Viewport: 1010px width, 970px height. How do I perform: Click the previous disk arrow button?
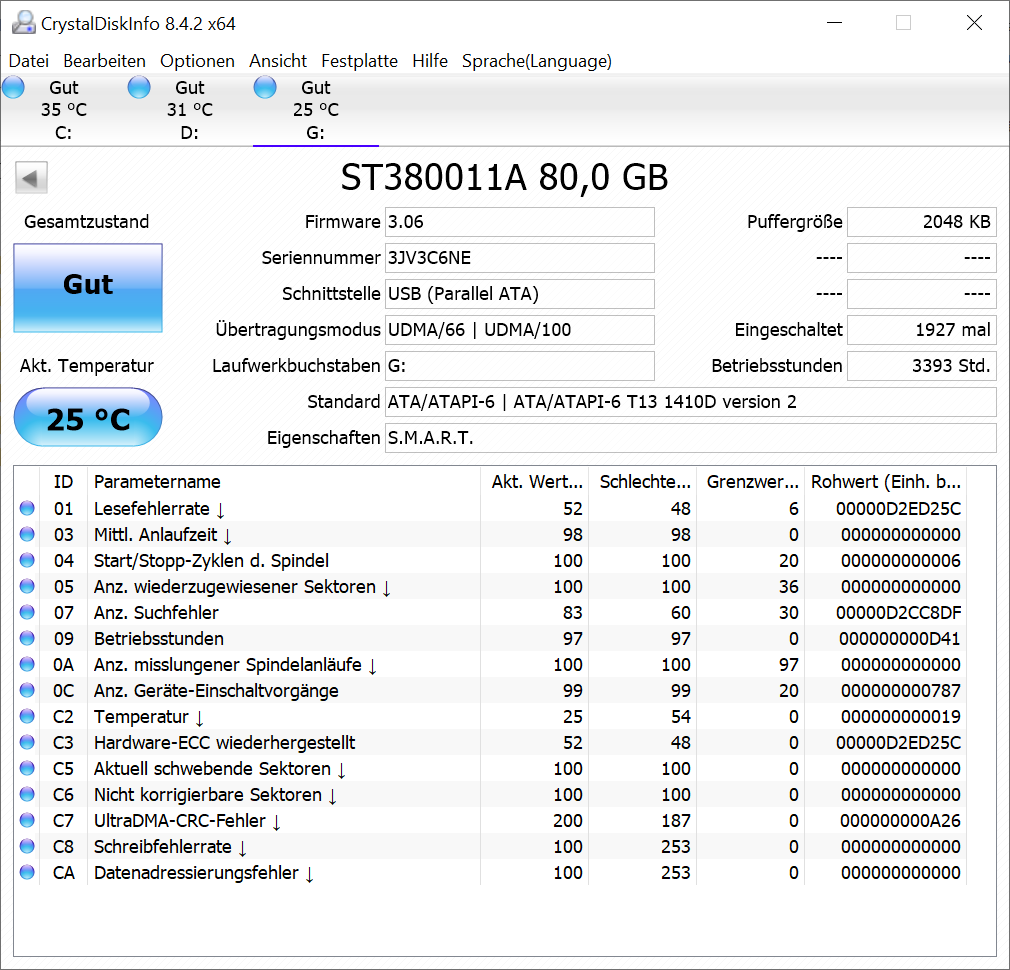tap(32, 178)
